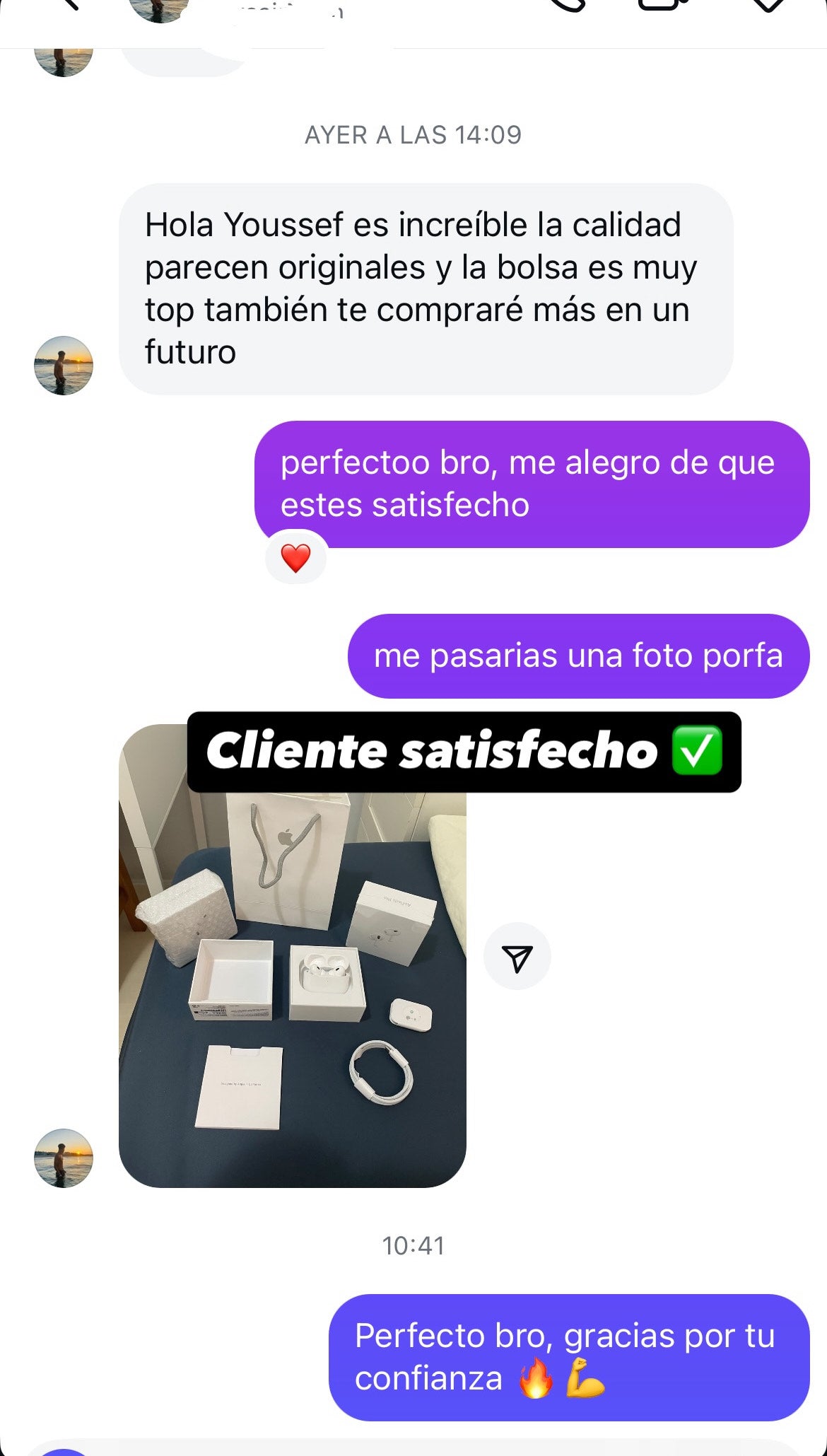Viewport: 827px width, 1456px height.
Task: Tap the tag icon at the header's far right
Action: [768, 6]
